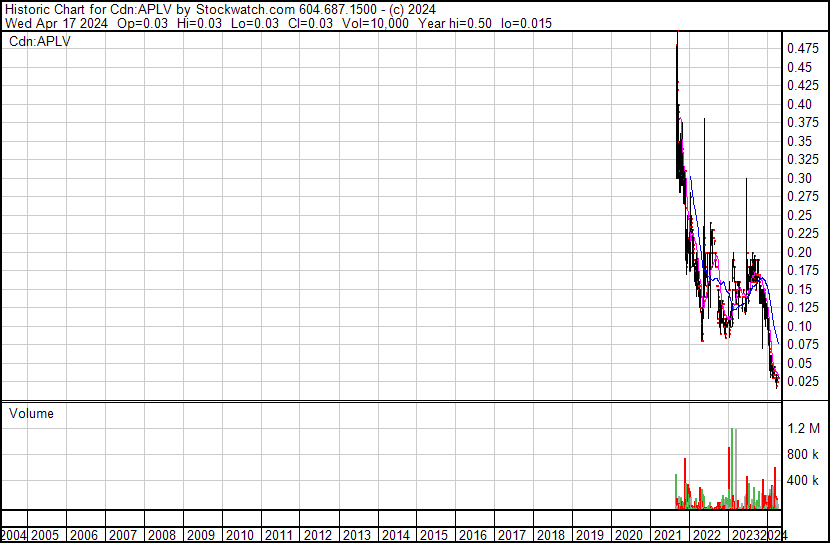Viewport: 830px width, 543px height.
Task: Select the 2019 year marker
Action: point(588,535)
